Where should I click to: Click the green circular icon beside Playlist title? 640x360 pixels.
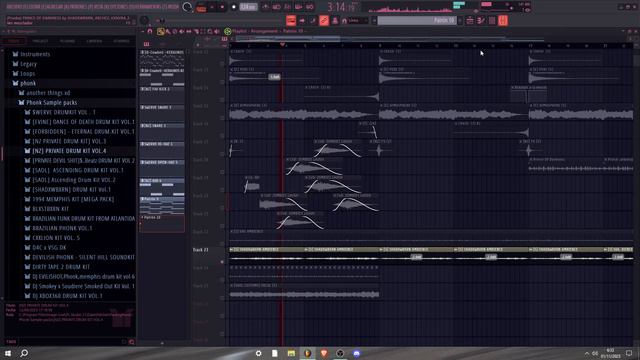[x=228, y=31]
